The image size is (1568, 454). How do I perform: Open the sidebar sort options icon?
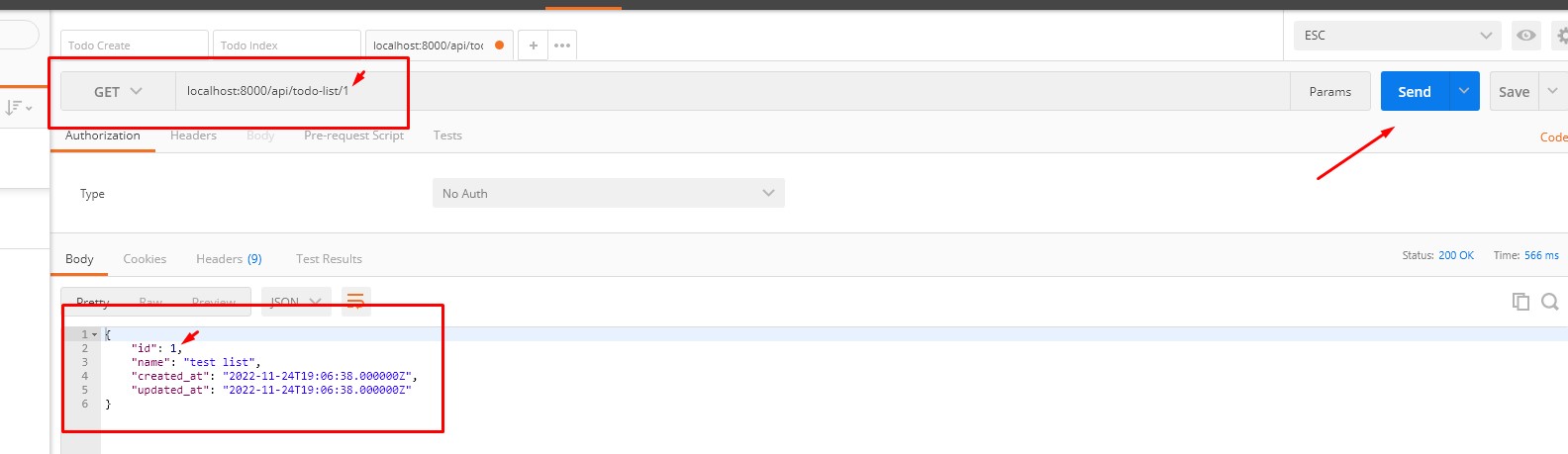coord(19,107)
